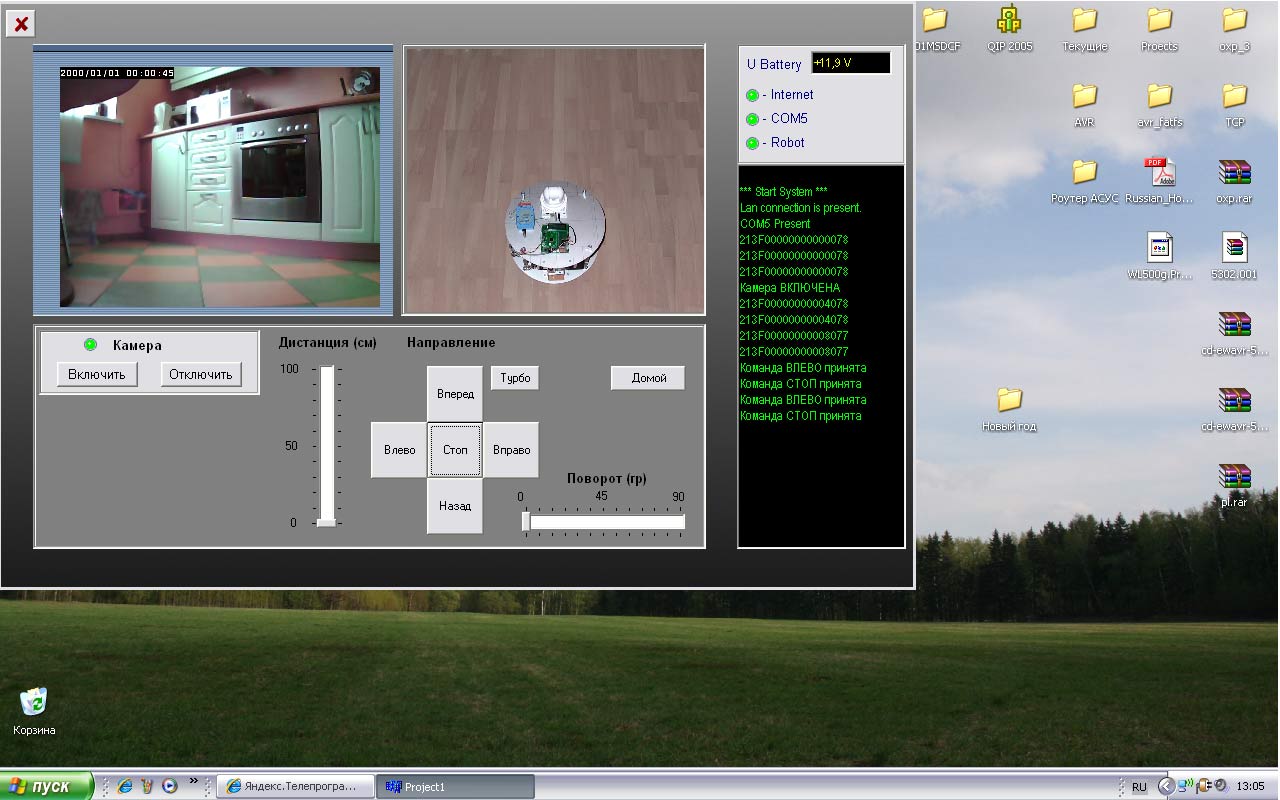Launch Internet Explorer from quick launch

tap(125, 786)
